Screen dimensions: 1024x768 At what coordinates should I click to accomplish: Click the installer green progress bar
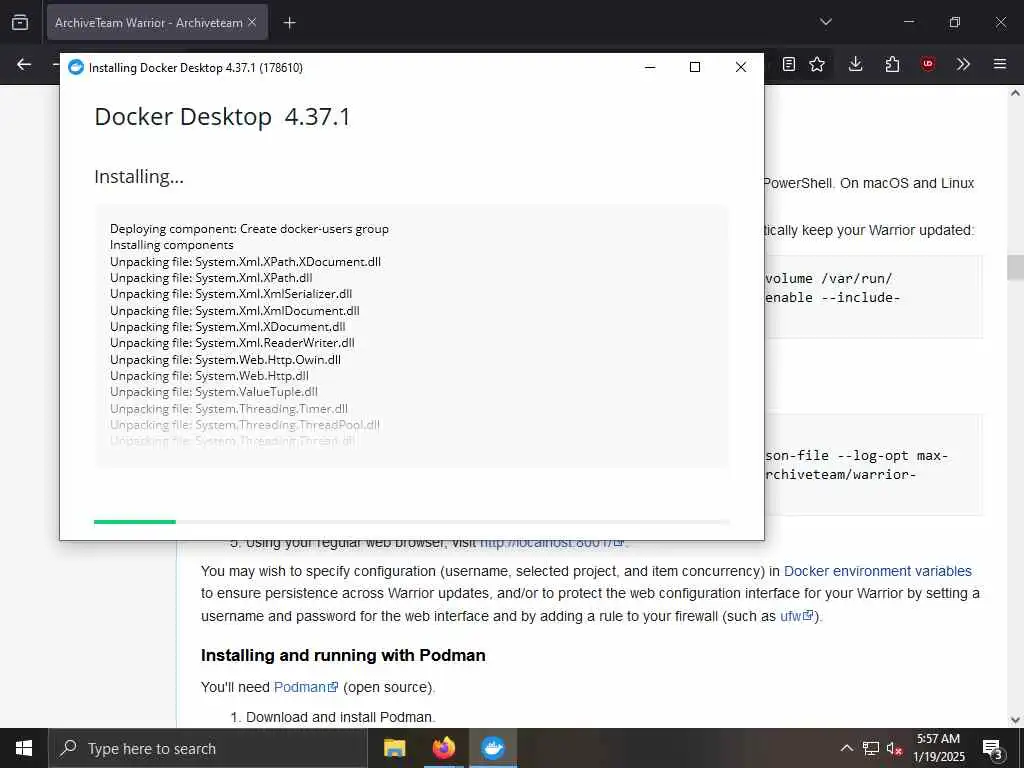point(411,522)
